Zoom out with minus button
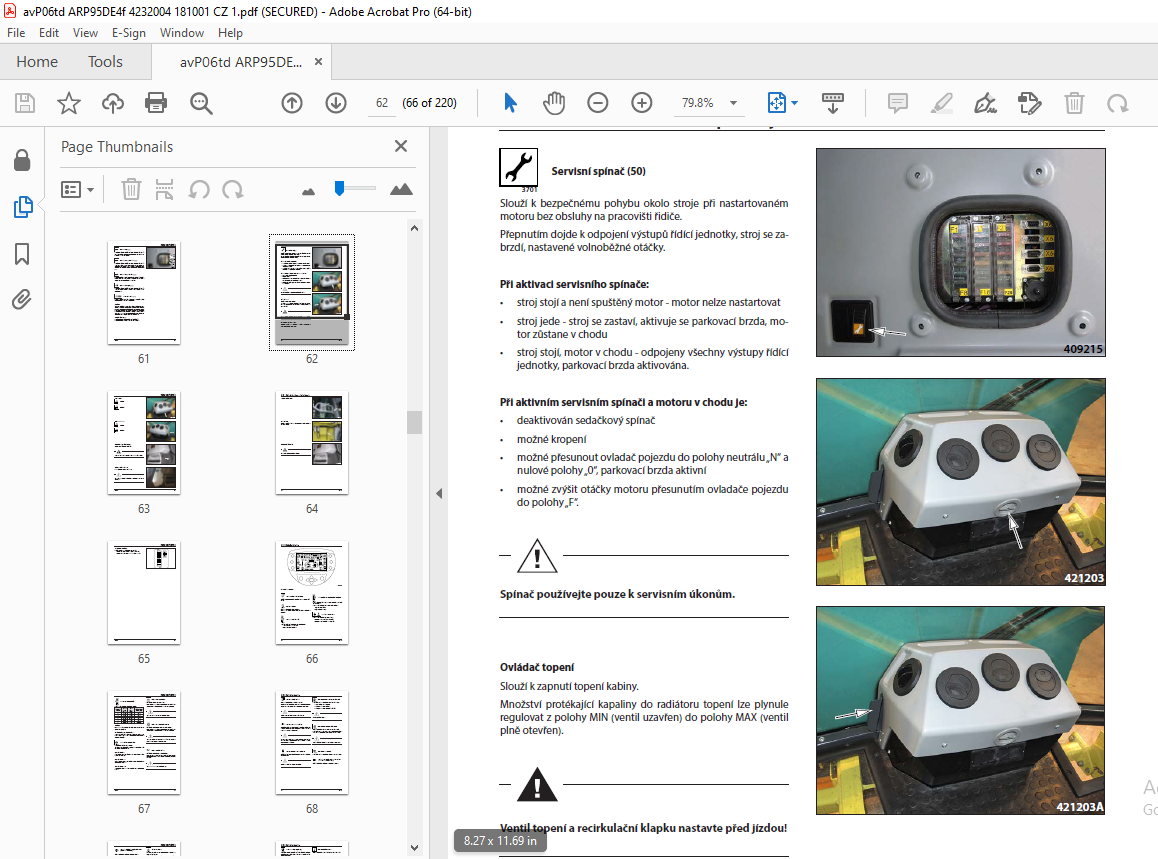Image resolution: width=1158 pixels, height=859 pixels. 597,103
